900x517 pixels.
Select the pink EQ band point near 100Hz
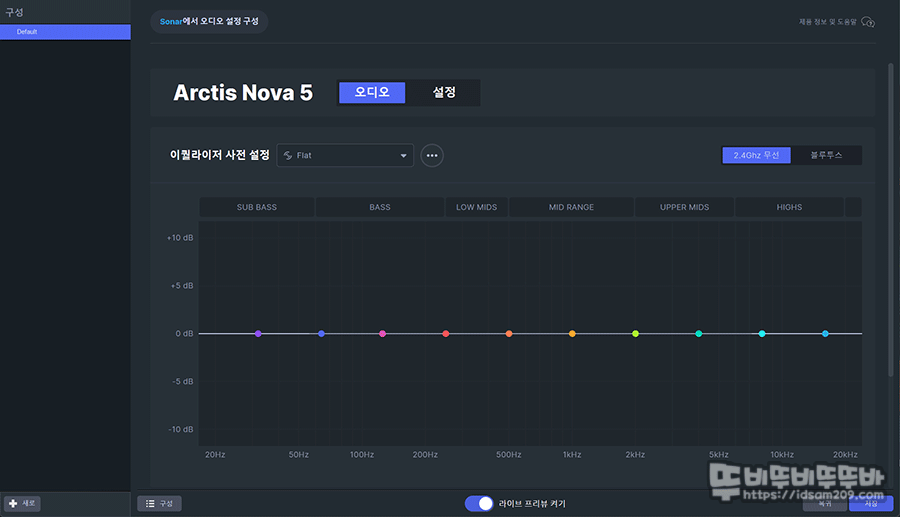[x=382, y=333]
